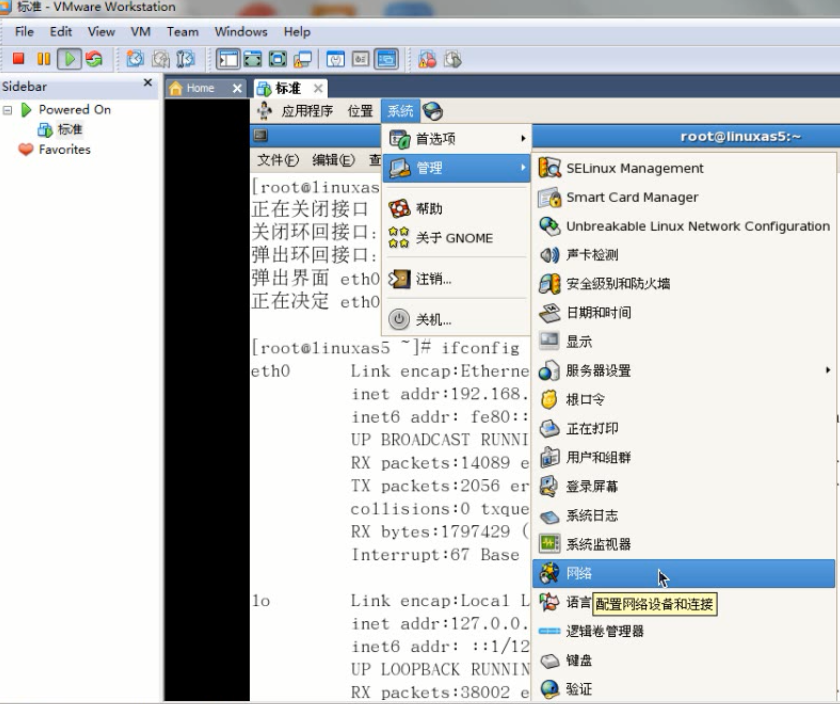Open 验证 authentication entry
840x704 pixels.
coord(684,689)
